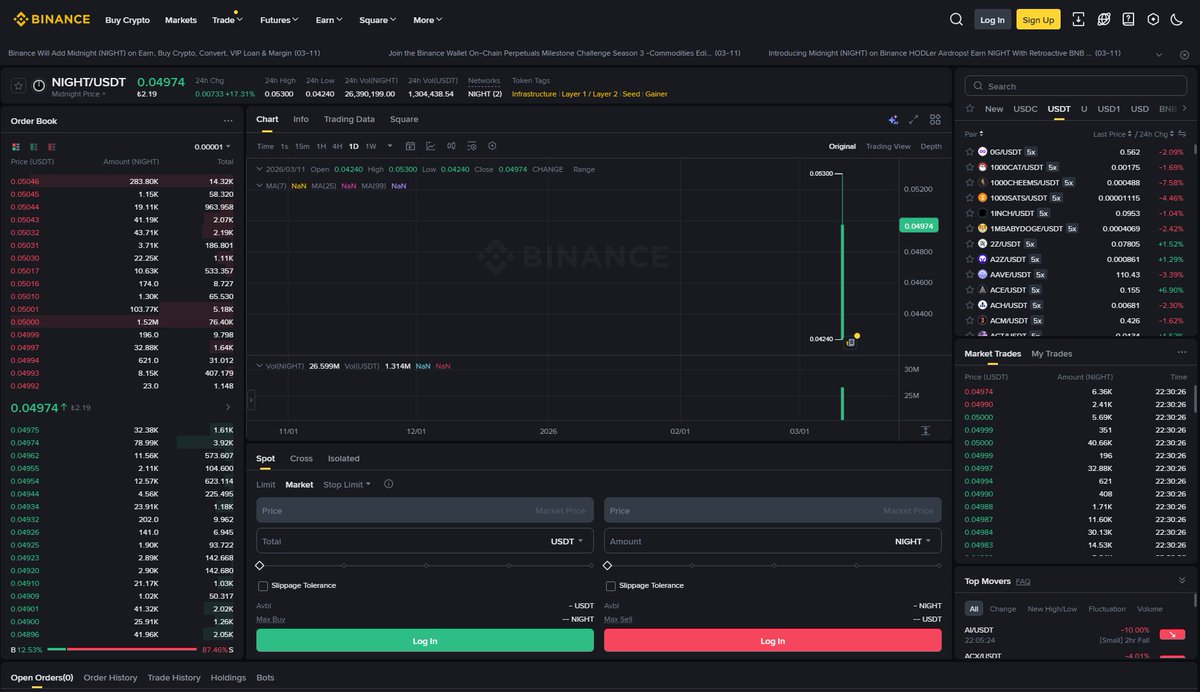
Task: Click the chart circular settings icon
Action: [493, 146]
